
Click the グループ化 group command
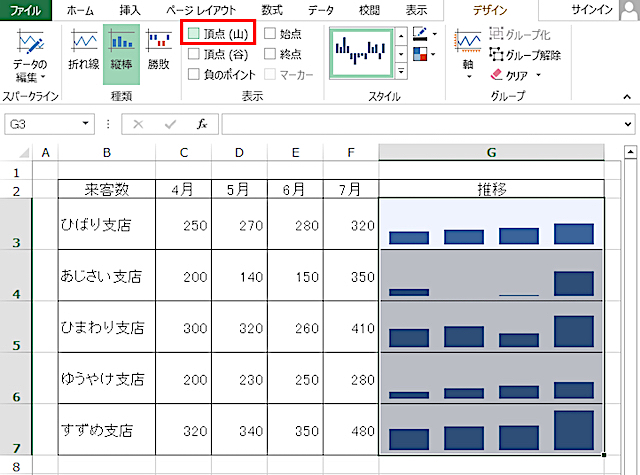(x=520, y=34)
